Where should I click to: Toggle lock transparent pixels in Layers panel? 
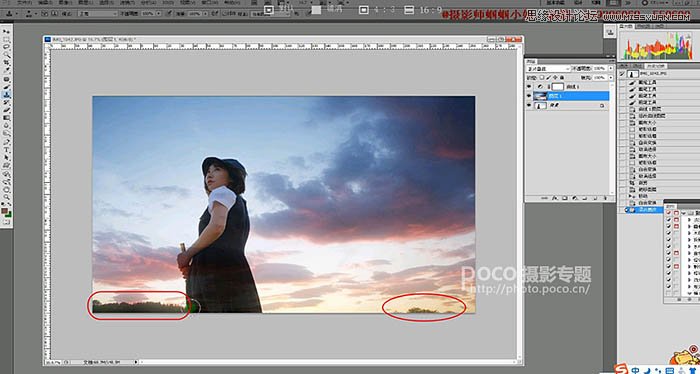click(x=542, y=78)
